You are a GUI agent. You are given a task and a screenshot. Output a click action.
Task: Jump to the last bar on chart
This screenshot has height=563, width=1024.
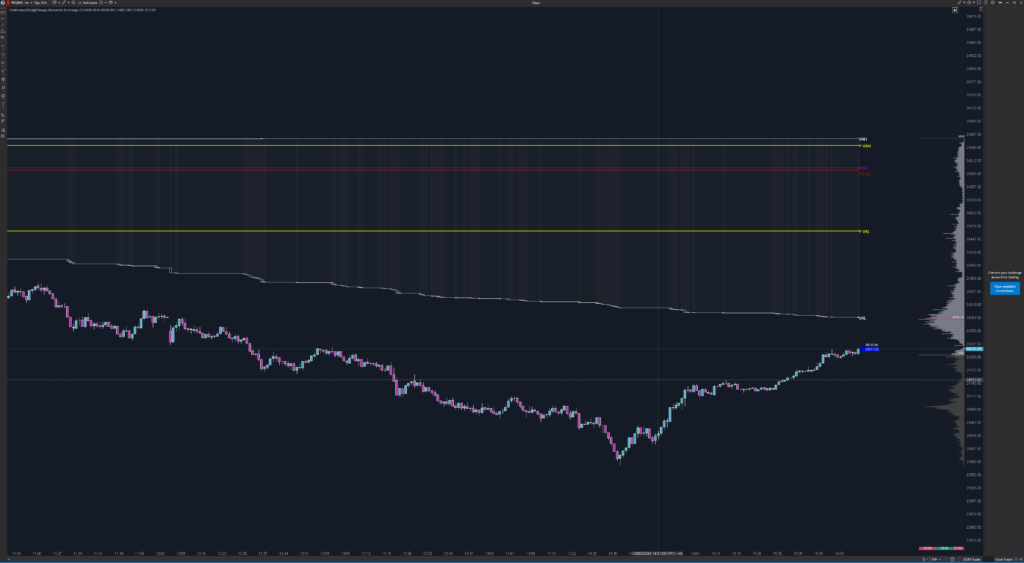tap(955, 10)
